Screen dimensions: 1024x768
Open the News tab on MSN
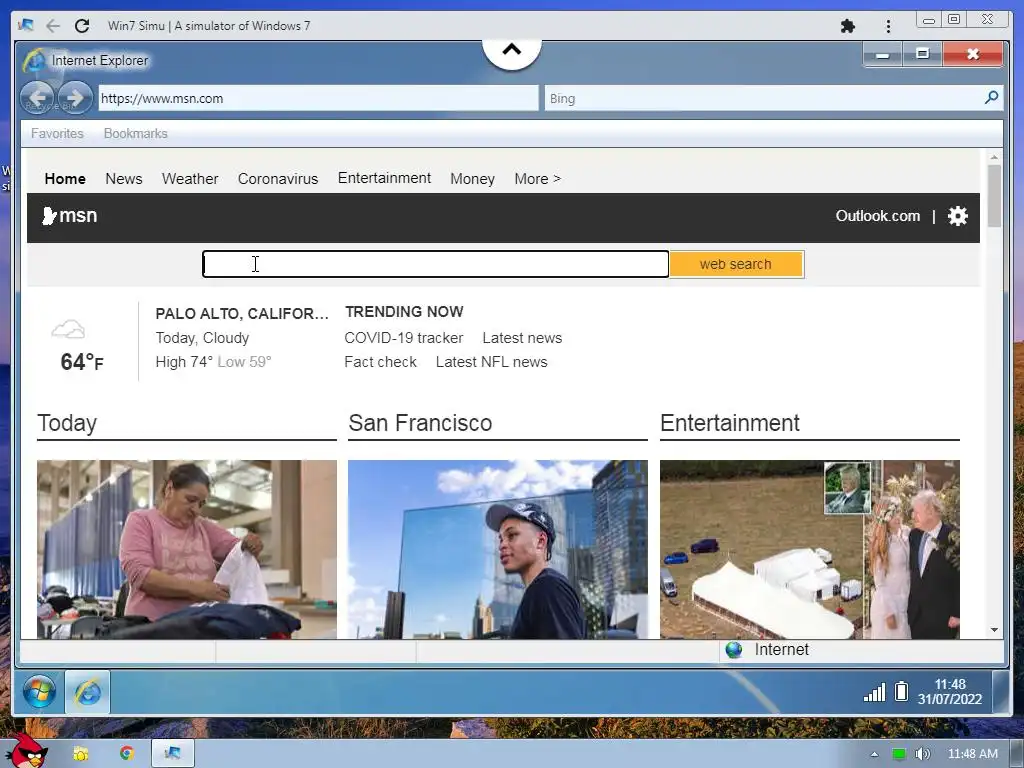(123, 179)
